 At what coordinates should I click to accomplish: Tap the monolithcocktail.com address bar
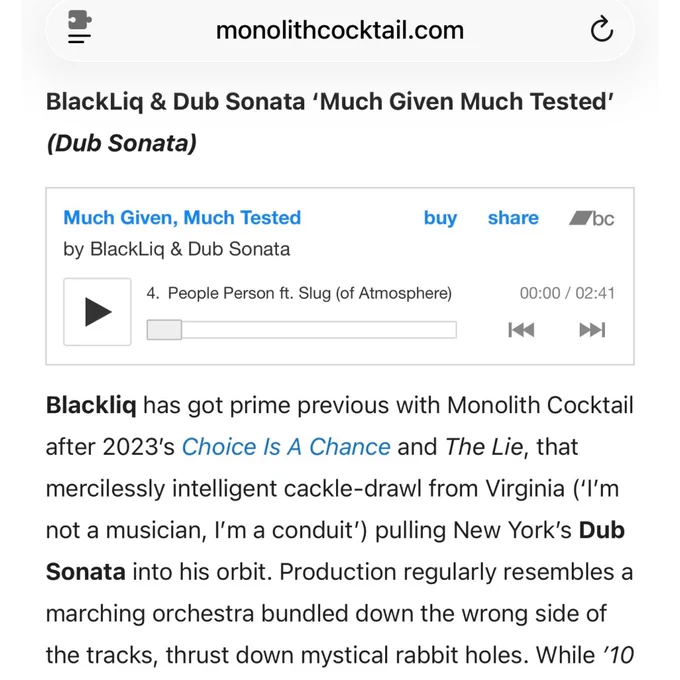tap(340, 30)
